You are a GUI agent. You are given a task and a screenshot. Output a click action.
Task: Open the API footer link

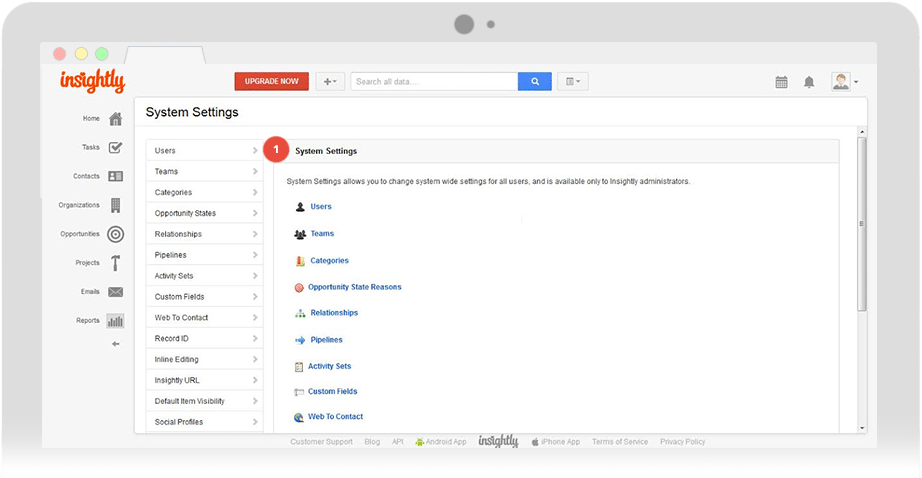(x=398, y=442)
